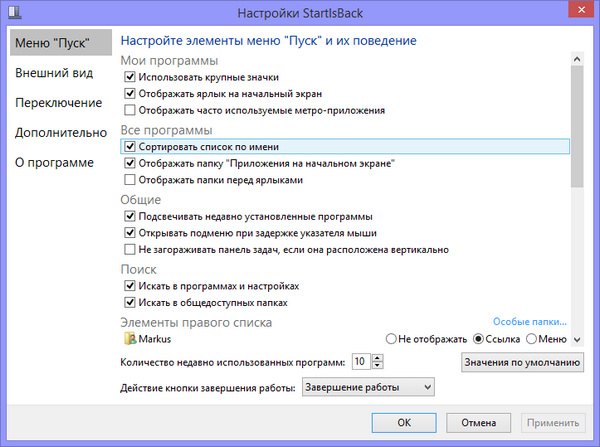
Task: Open the 'Особые папки...' link
Action: point(524,323)
